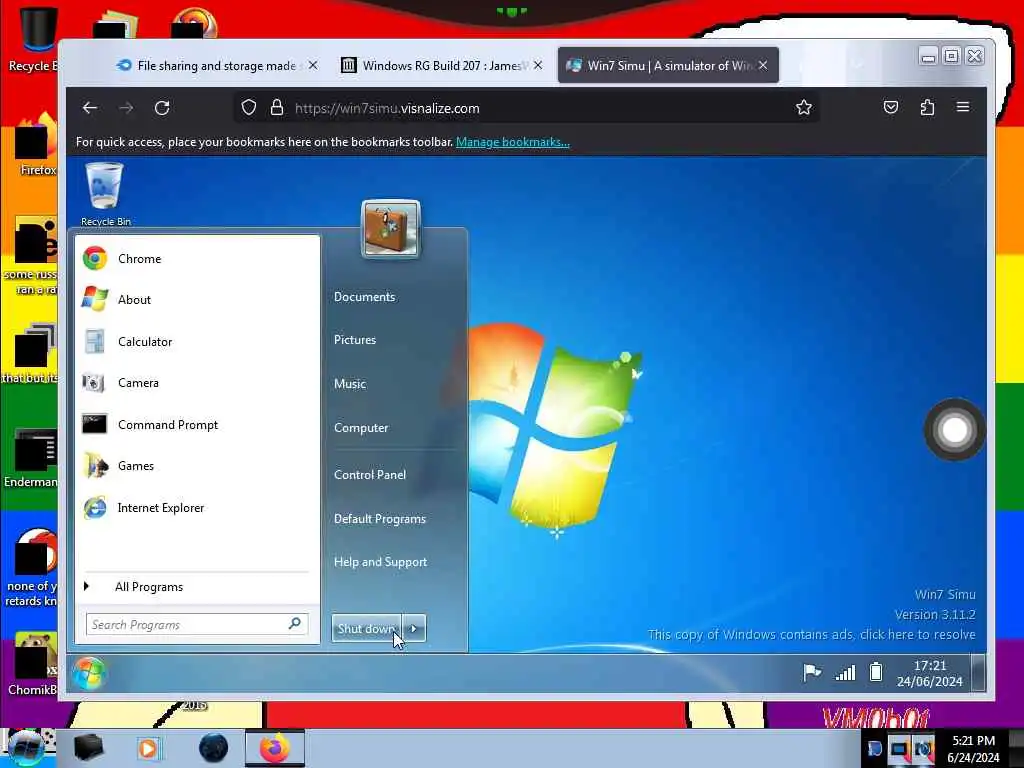Screen dimensions: 1024x768
Task: Go forward in Firefox
Action: [126, 108]
